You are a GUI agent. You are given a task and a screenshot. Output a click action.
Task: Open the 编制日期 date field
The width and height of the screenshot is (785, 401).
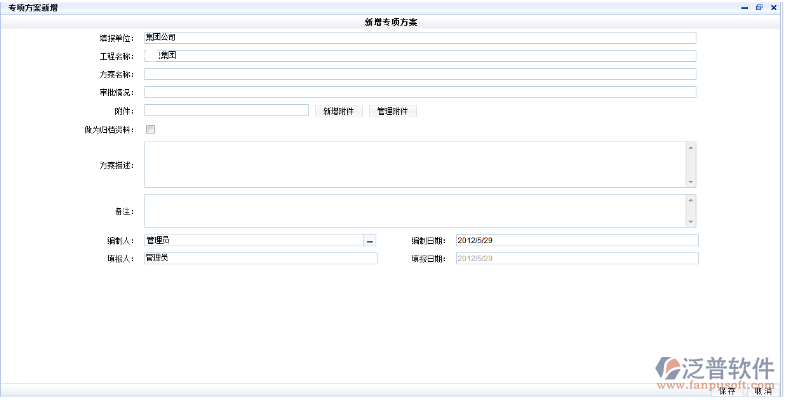tap(576, 241)
